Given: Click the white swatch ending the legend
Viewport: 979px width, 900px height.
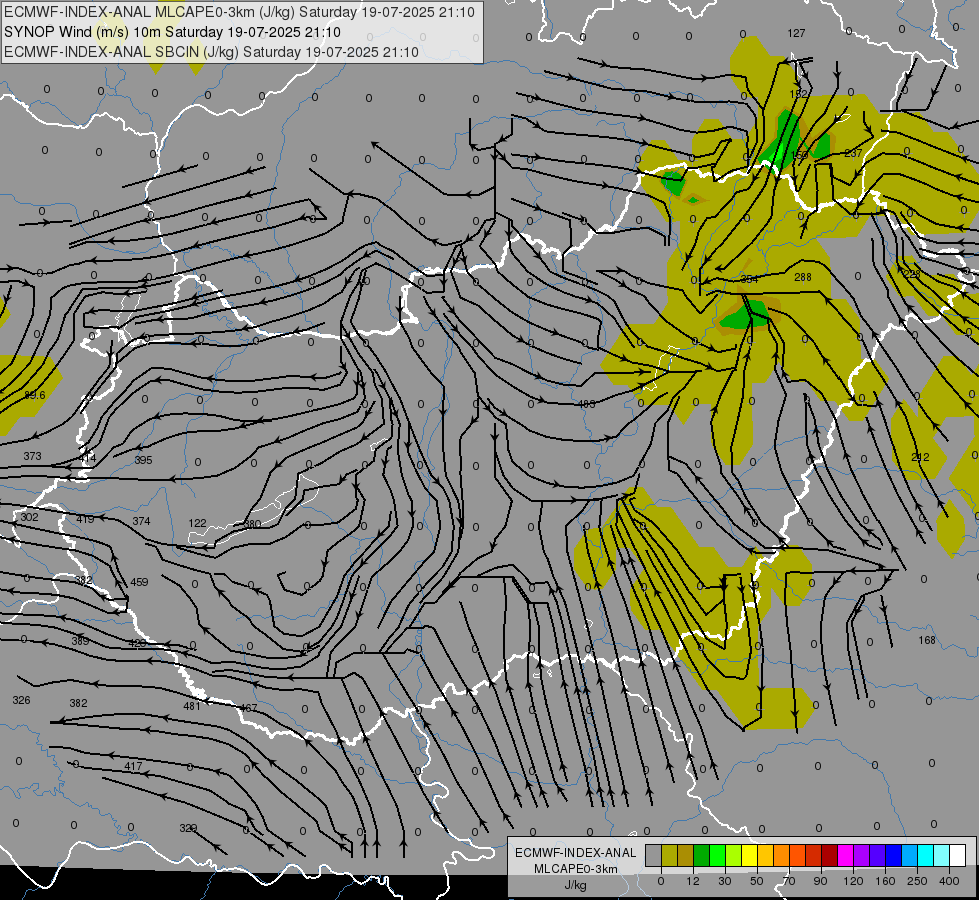Looking at the screenshot, I should pyautogui.click(x=958, y=856).
